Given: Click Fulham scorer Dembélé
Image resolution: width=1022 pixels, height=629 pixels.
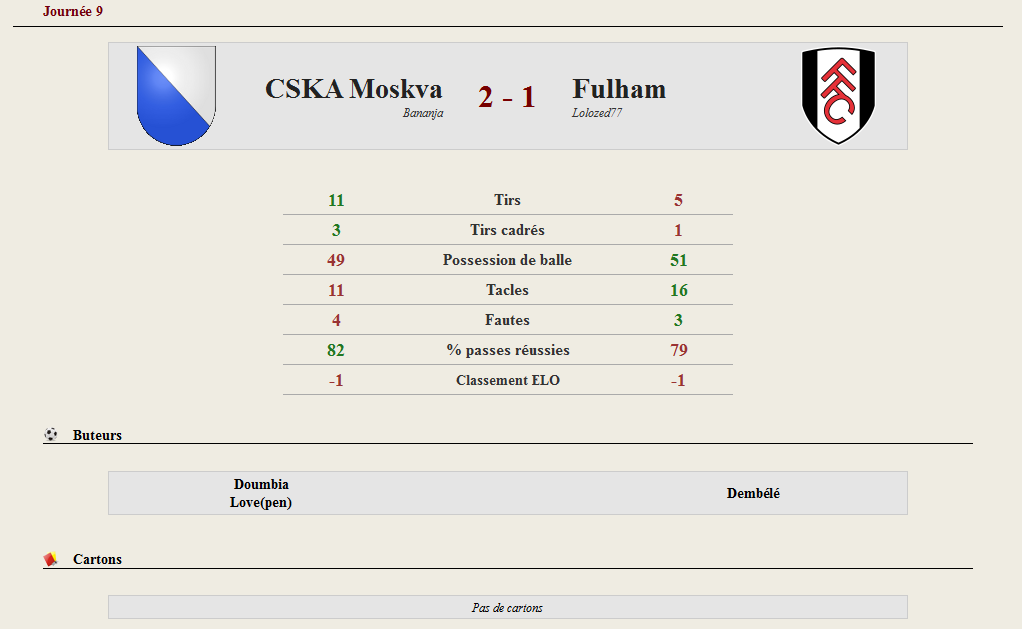Looking at the screenshot, I should (x=753, y=493).
